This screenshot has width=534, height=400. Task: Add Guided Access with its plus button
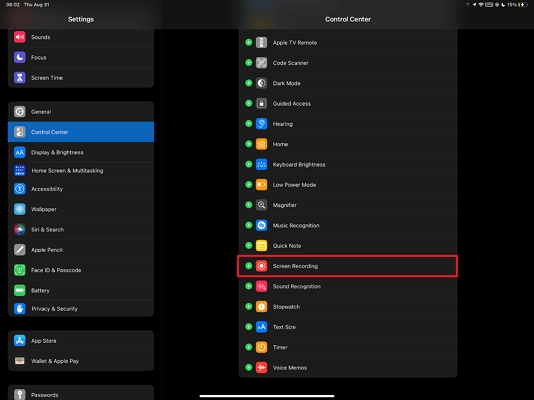click(x=249, y=103)
